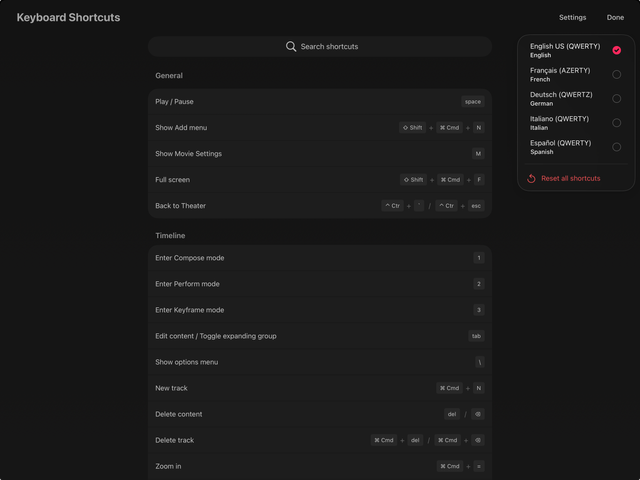Screen dimensions: 640x480
Task: Choose the Deutsch (QWERTZ) layout
Action: [575, 99]
